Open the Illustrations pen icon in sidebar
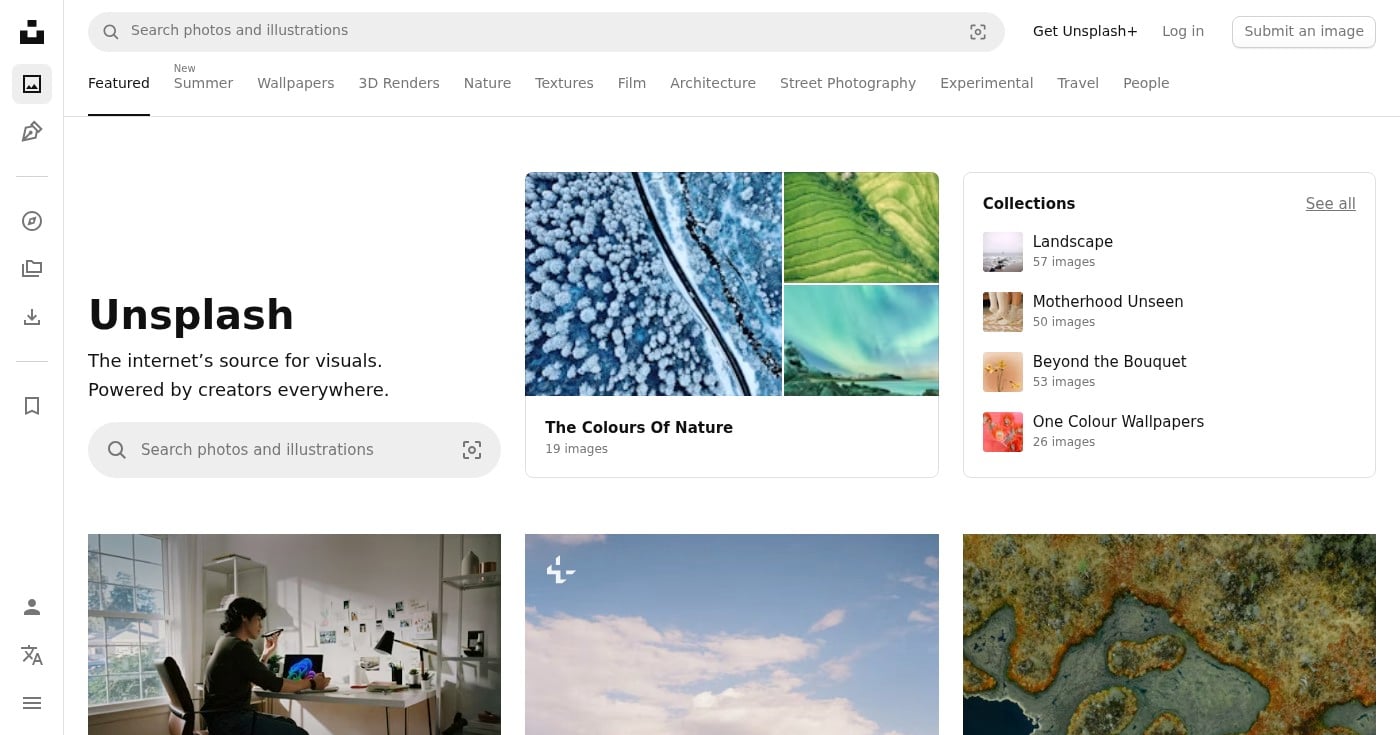 [32, 132]
